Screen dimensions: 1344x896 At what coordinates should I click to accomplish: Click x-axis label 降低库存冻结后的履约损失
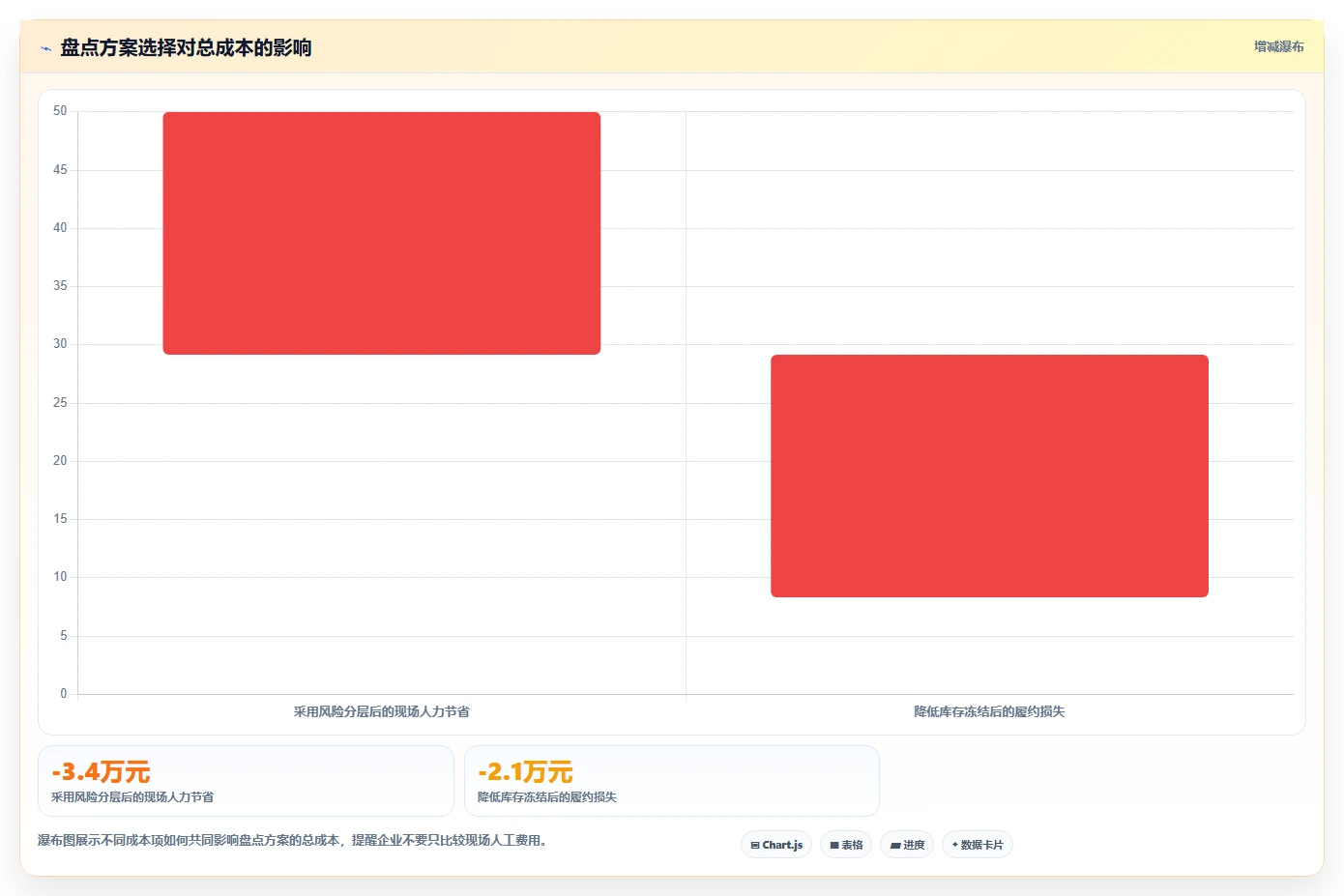pos(989,711)
